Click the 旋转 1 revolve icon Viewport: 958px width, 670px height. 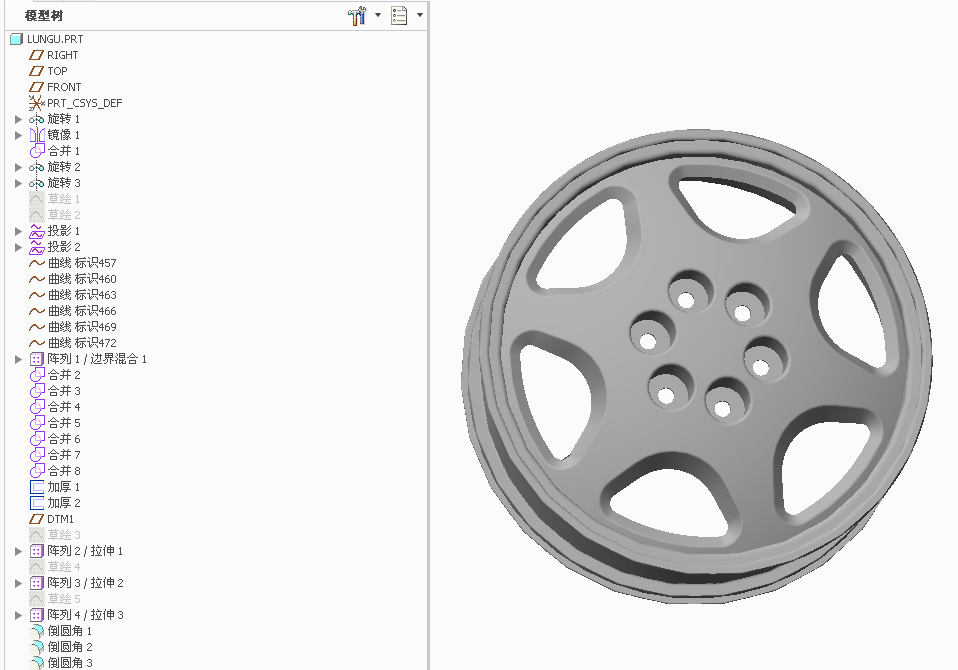pos(37,119)
